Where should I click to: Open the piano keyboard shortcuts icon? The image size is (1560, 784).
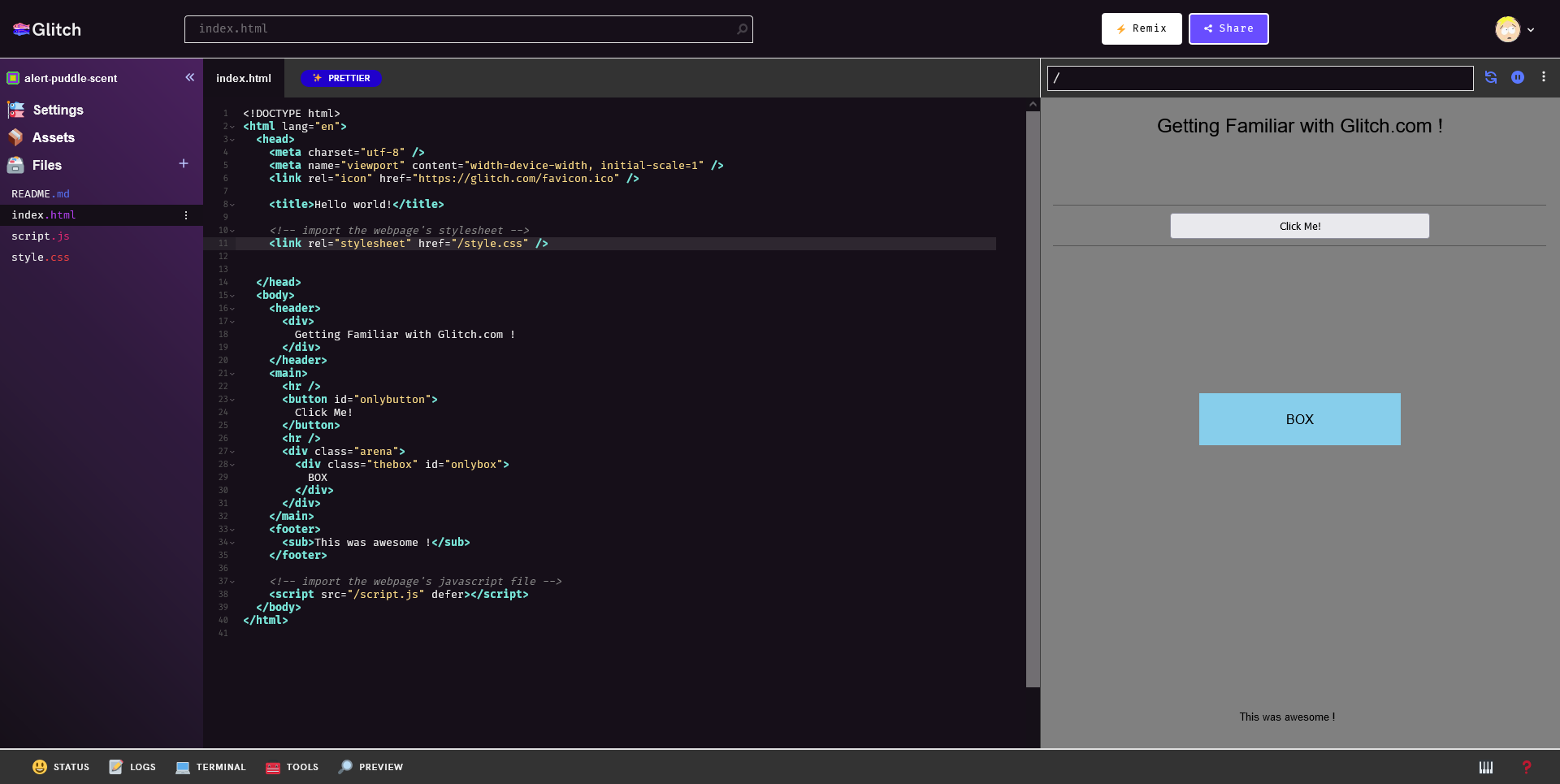coord(1485,767)
